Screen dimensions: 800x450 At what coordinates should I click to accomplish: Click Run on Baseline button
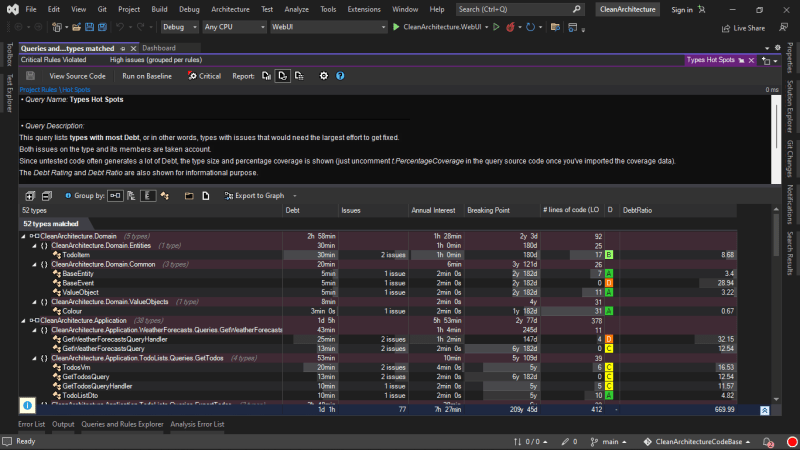coord(147,76)
